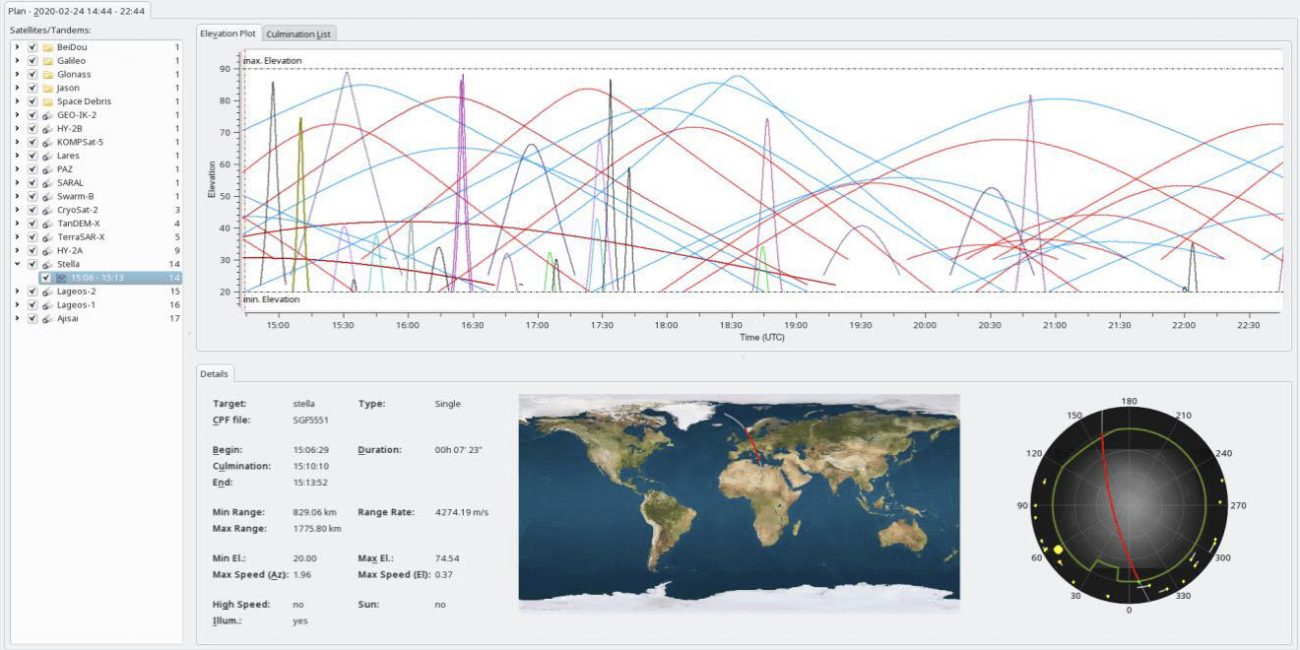Click the KOMPSat-5 satellite icon
This screenshot has width=1300, height=650.
click(x=47, y=142)
